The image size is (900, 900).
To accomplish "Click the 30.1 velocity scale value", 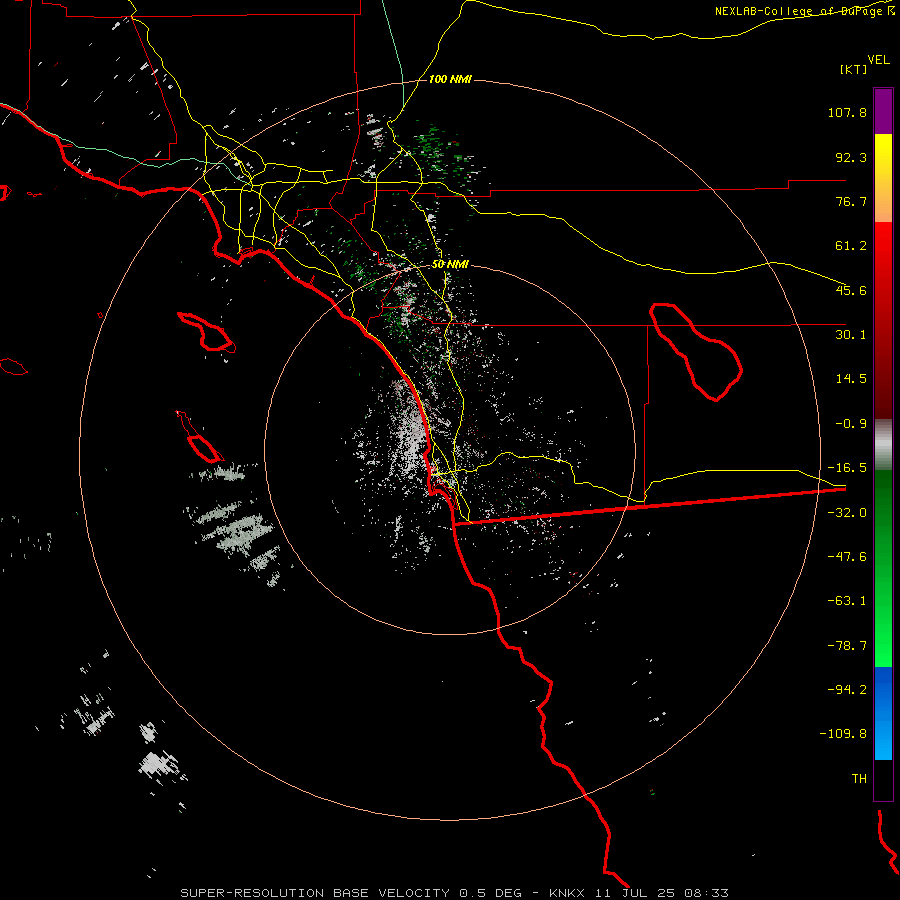I will [x=851, y=335].
